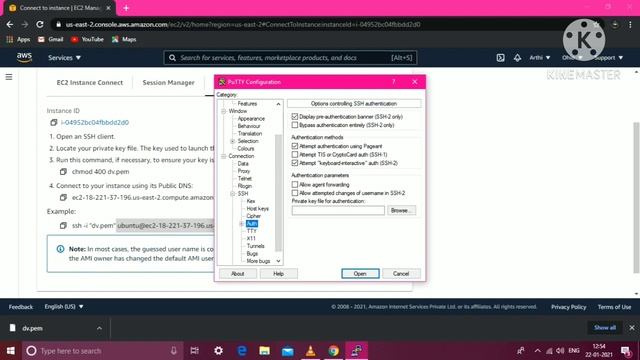Switch to EC2 Instance Connect tab
640x360 pixels.
[x=89, y=82]
